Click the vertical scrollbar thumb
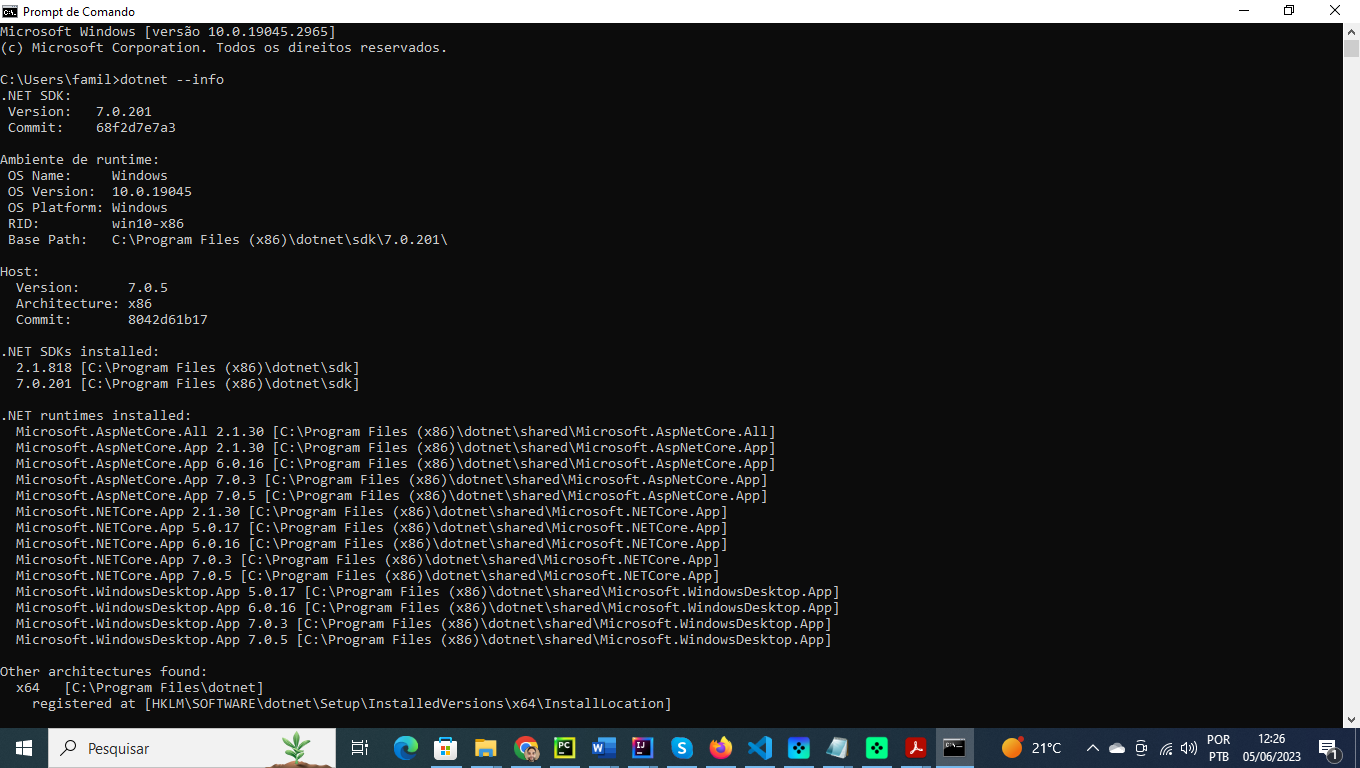Image resolution: width=1360 pixels, height=768 pixels. pyautogui.click(x=1351, y=50)
